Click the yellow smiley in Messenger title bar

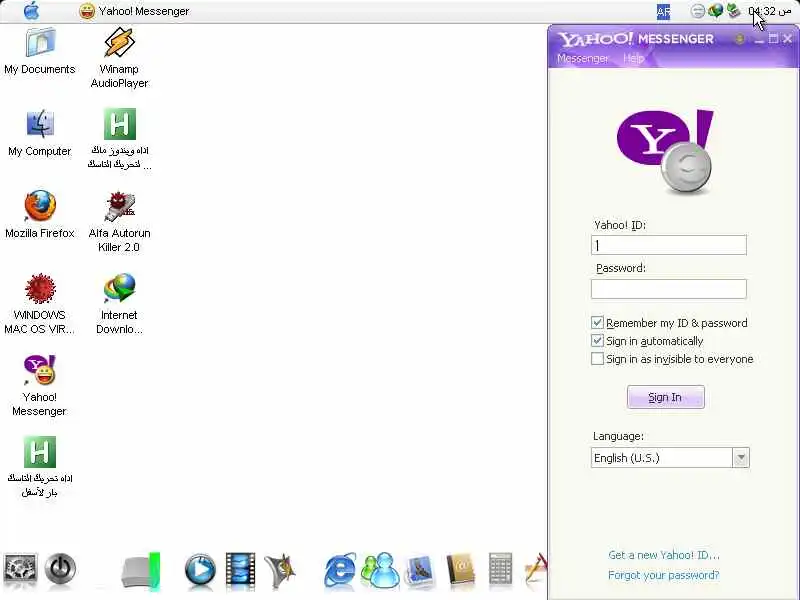point(739,39)
